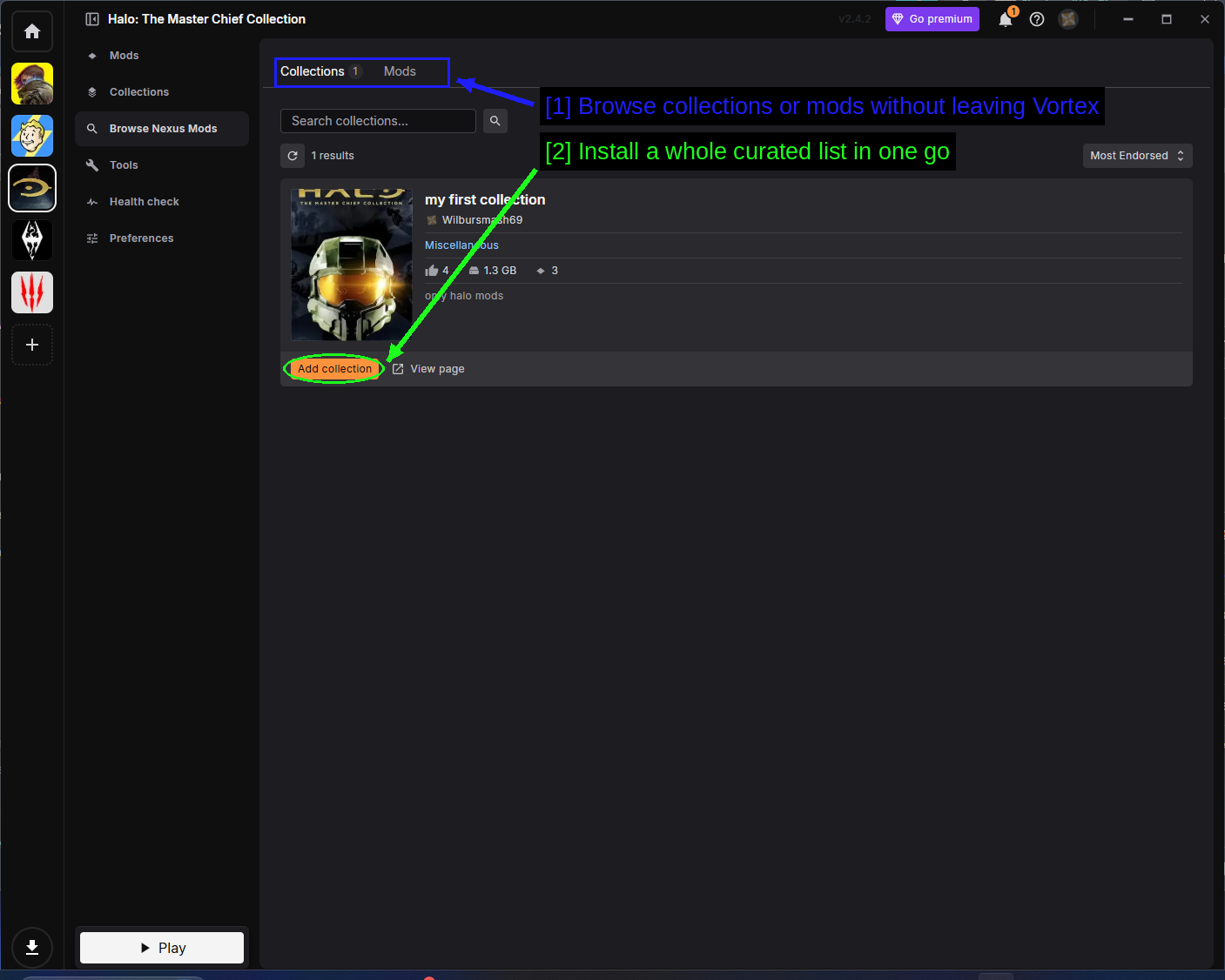Screen dimensions: 1225x980
Task: Open the downloads icon at sidebar bottom
Action: 32,948
